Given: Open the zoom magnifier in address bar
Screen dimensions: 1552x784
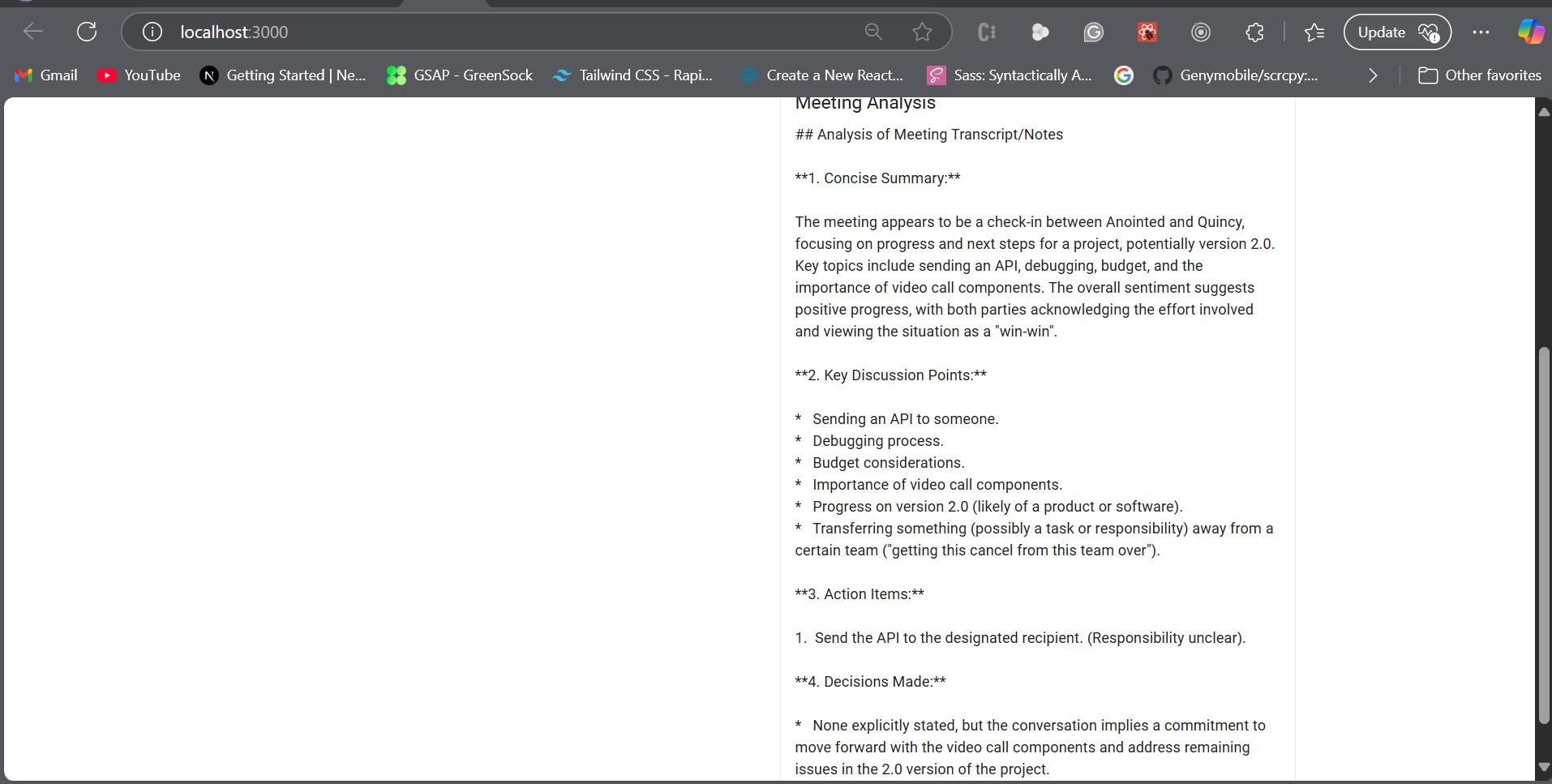Looking at the screenshot, I should point(873,32).
